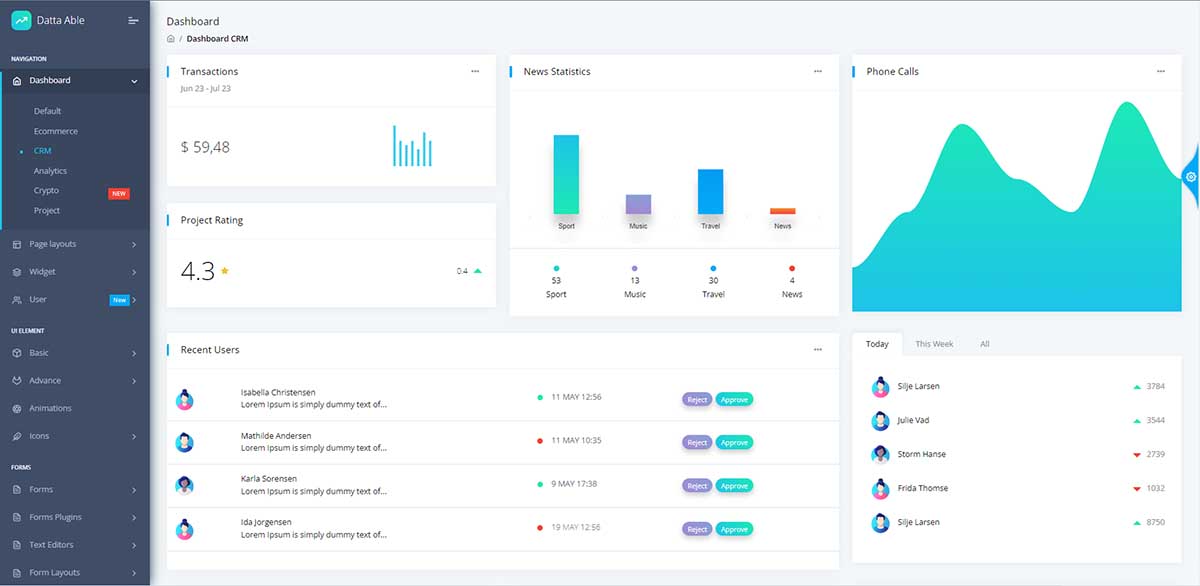Expand the Basic submenu chevron

[134, 353]
